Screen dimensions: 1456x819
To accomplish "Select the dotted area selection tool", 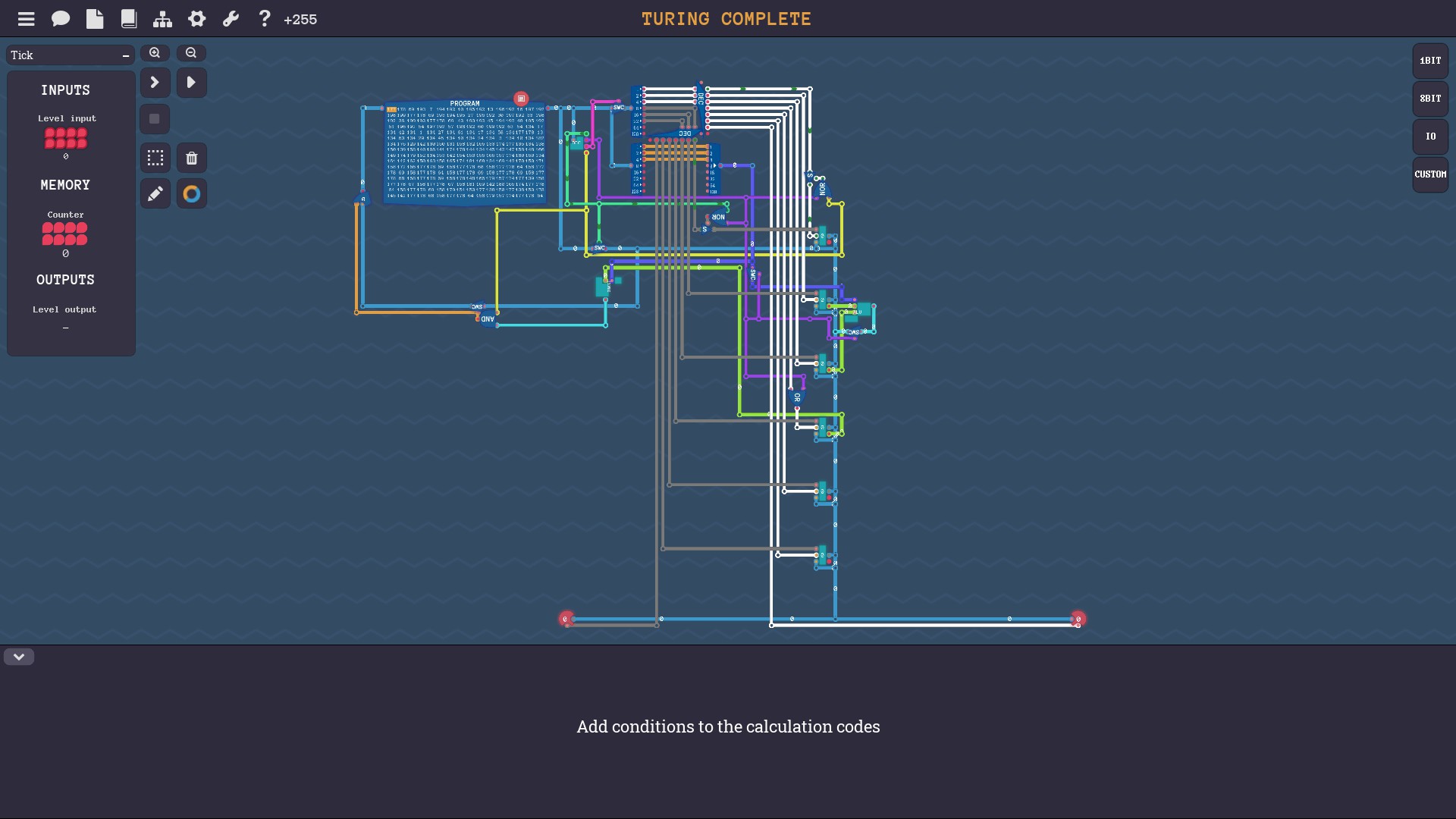I will (155, 158).
